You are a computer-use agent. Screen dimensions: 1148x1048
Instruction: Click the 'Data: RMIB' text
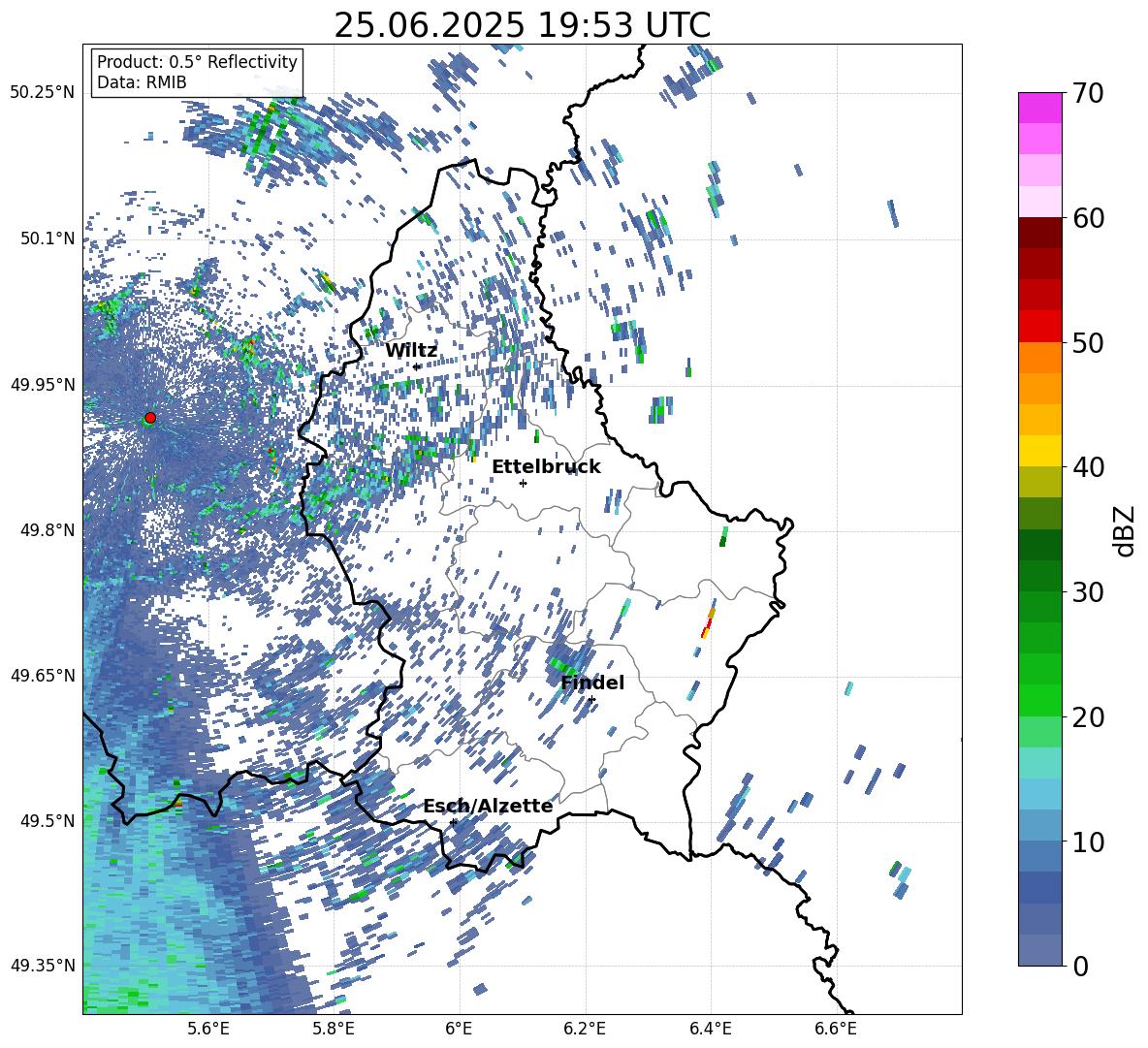(x=142, y=82)
